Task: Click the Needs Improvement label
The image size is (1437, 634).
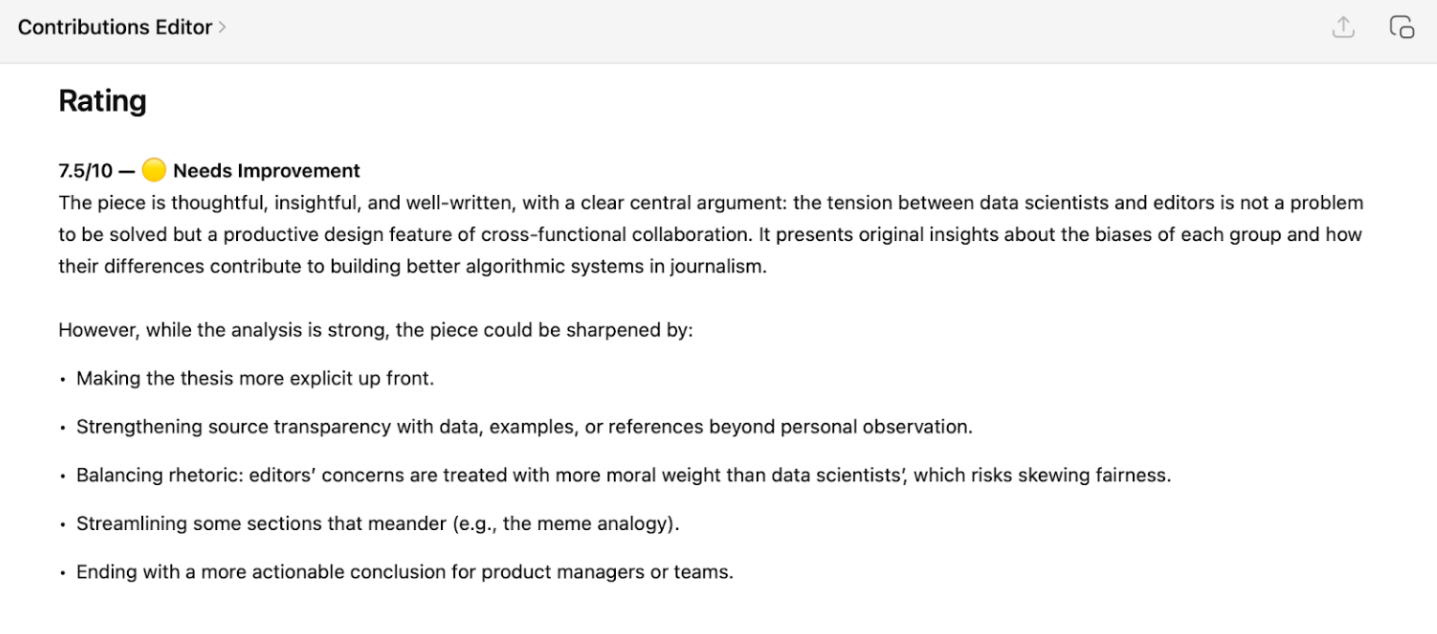Action: click(x=266, y=171)
